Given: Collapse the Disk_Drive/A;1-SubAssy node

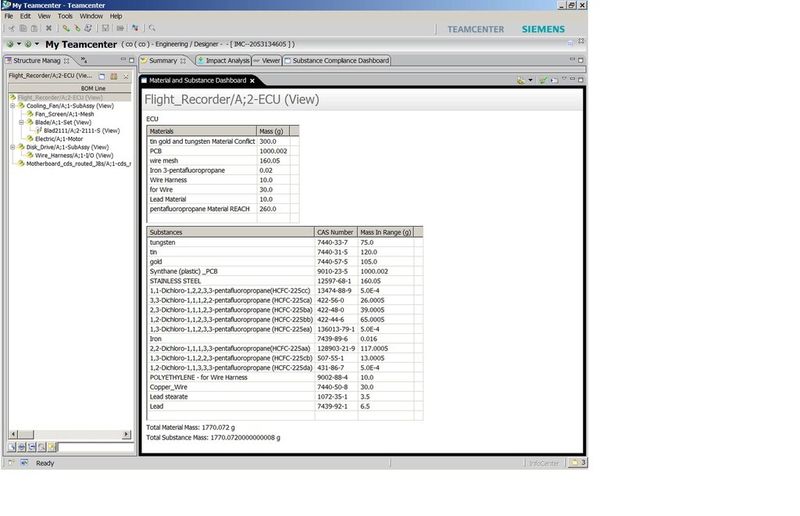Looking at the screenshot, I should [13, 147].
